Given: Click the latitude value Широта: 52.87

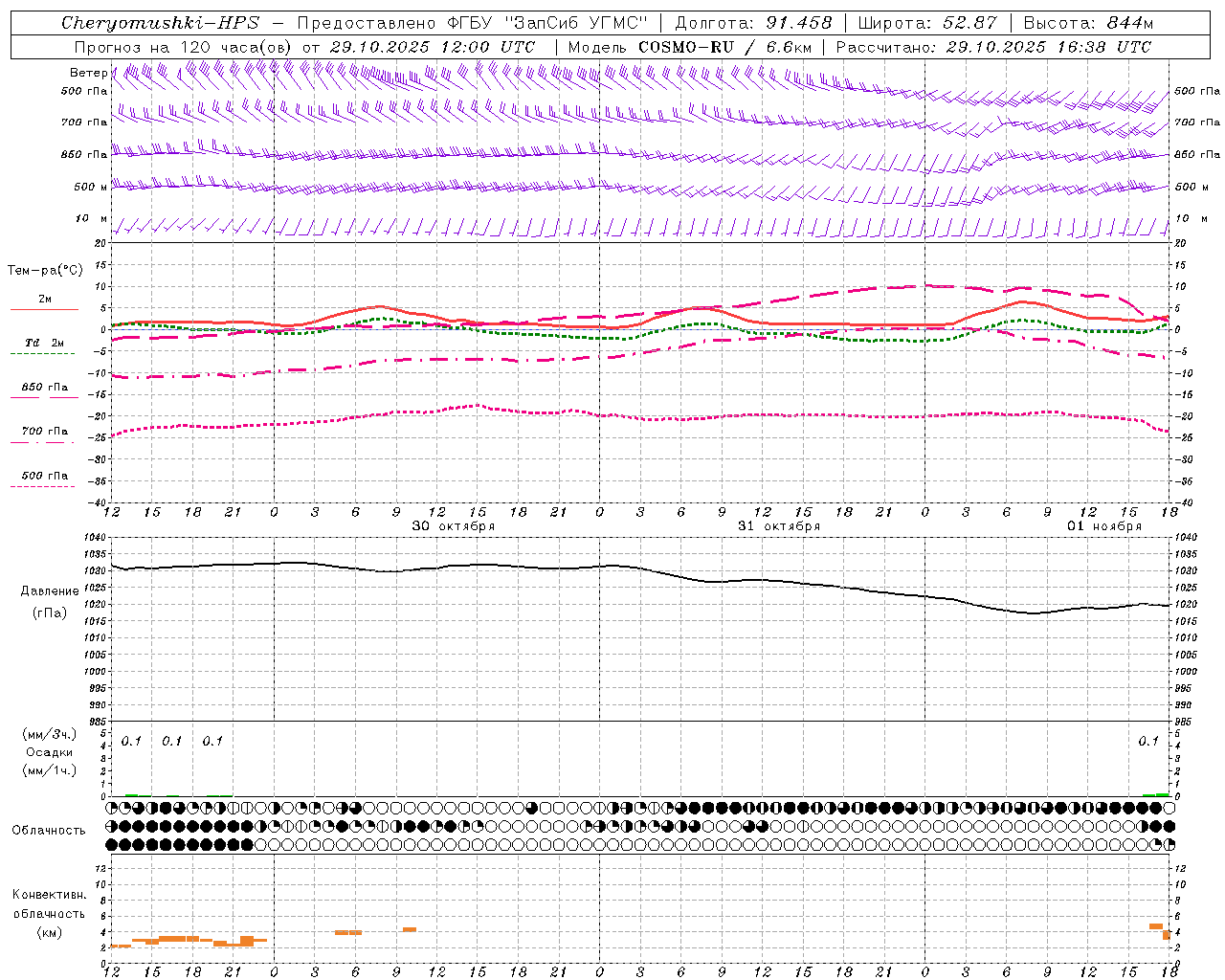Looking at the screenshot, I should (927, 23).
